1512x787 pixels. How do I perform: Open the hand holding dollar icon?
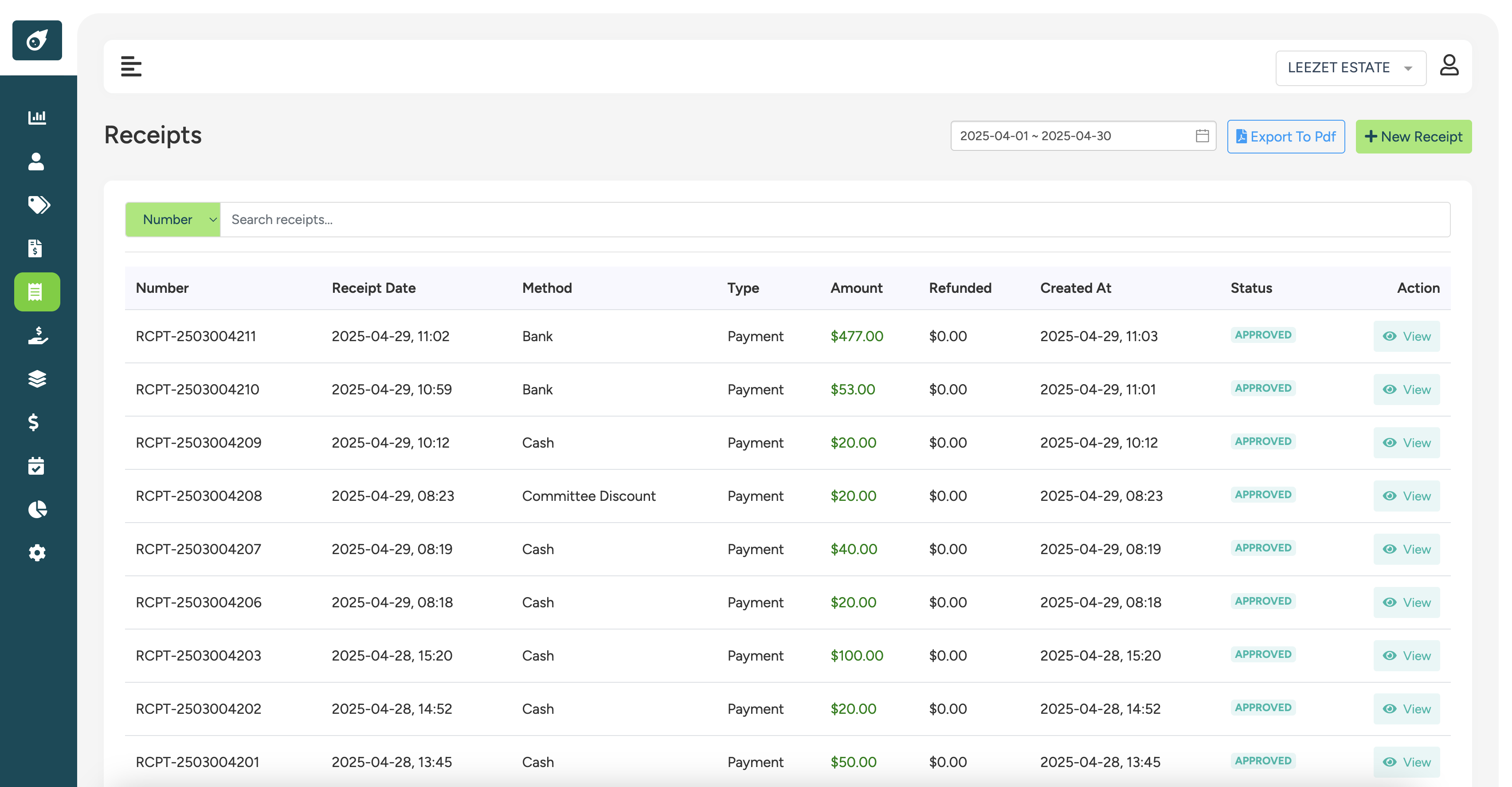38,335
